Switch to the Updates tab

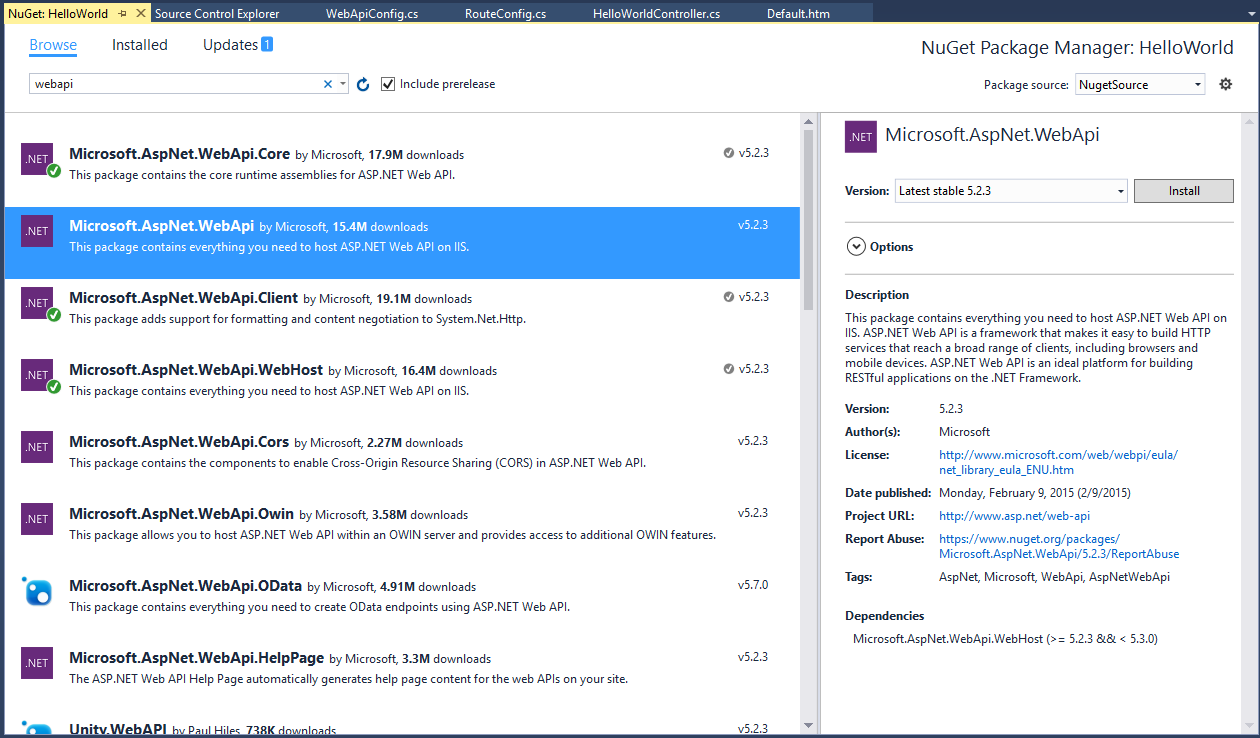point(231,45)
